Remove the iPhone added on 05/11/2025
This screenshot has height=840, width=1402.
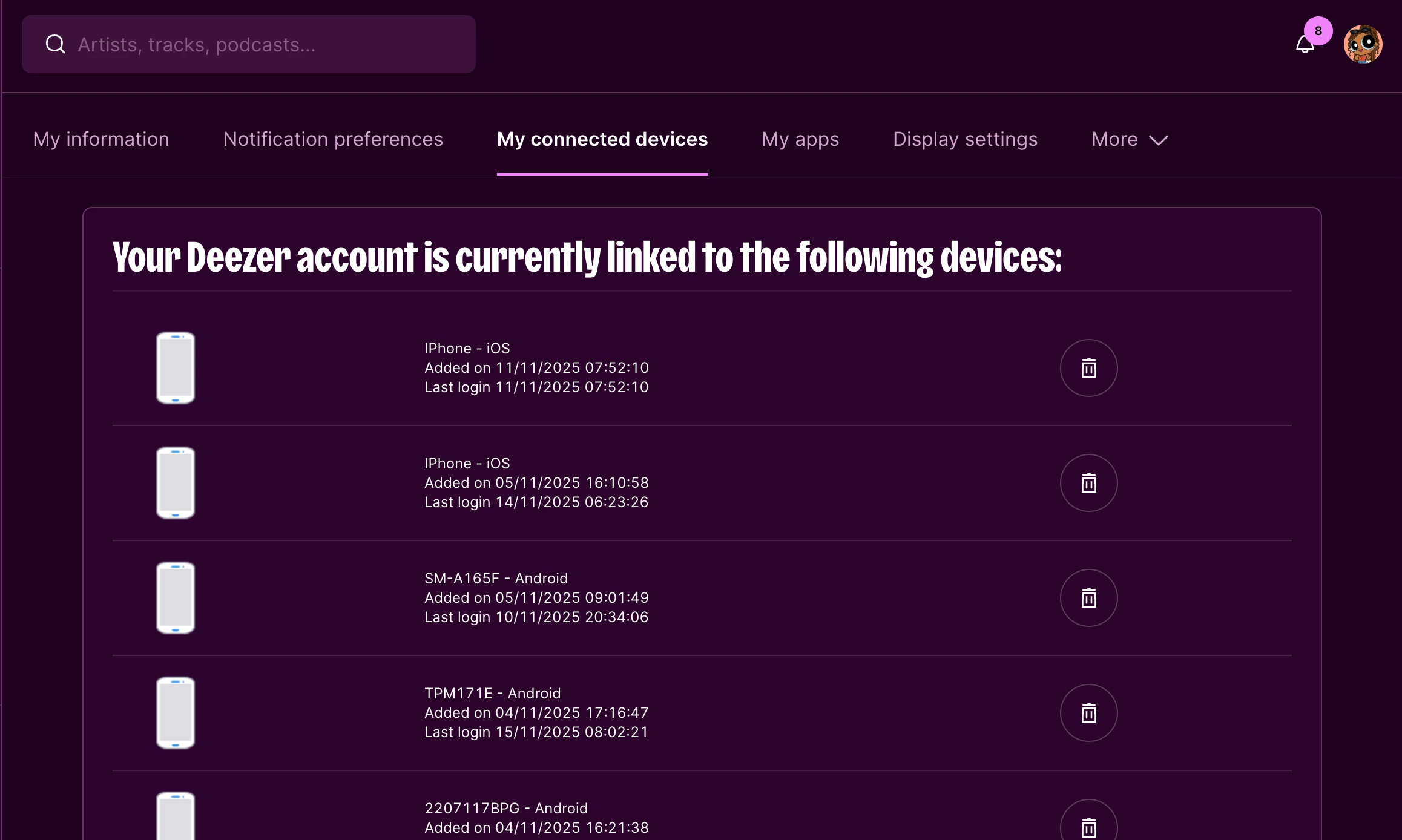click(1088, 483)
